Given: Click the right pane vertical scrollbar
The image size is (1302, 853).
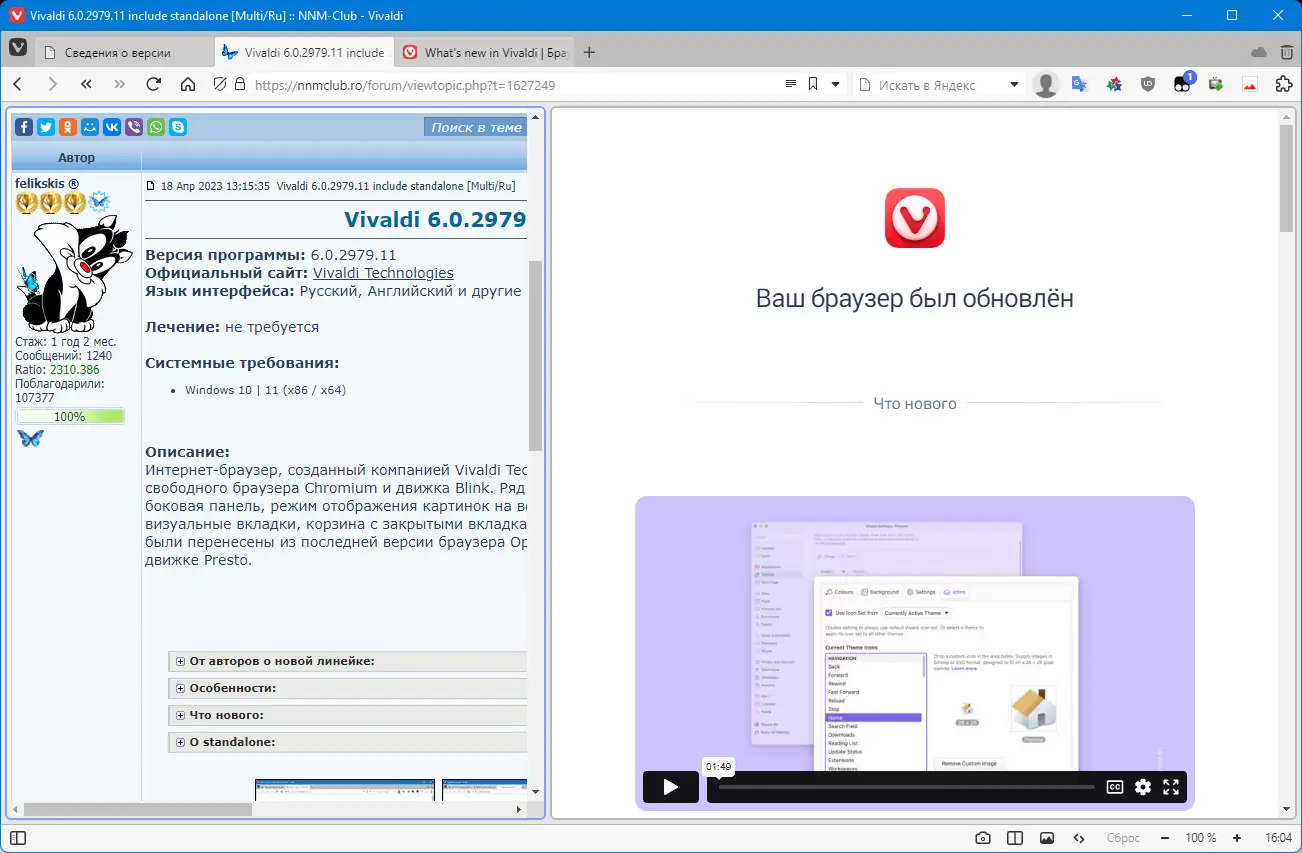Looking at the screenshot, I should click(x=1287, y=178).
